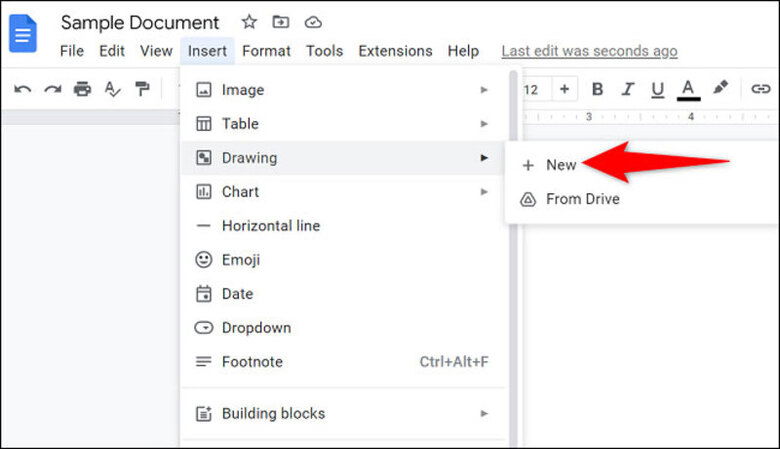
Task: Select From Drive drawing option
Action: pyautogui.click(x=582, y=199)
